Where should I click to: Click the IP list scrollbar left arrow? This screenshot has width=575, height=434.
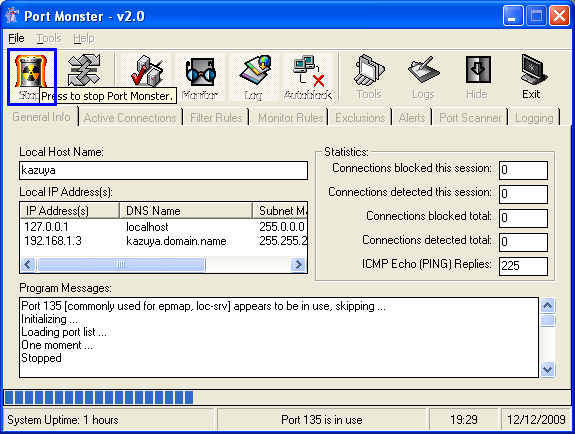[x=28, y=265]
